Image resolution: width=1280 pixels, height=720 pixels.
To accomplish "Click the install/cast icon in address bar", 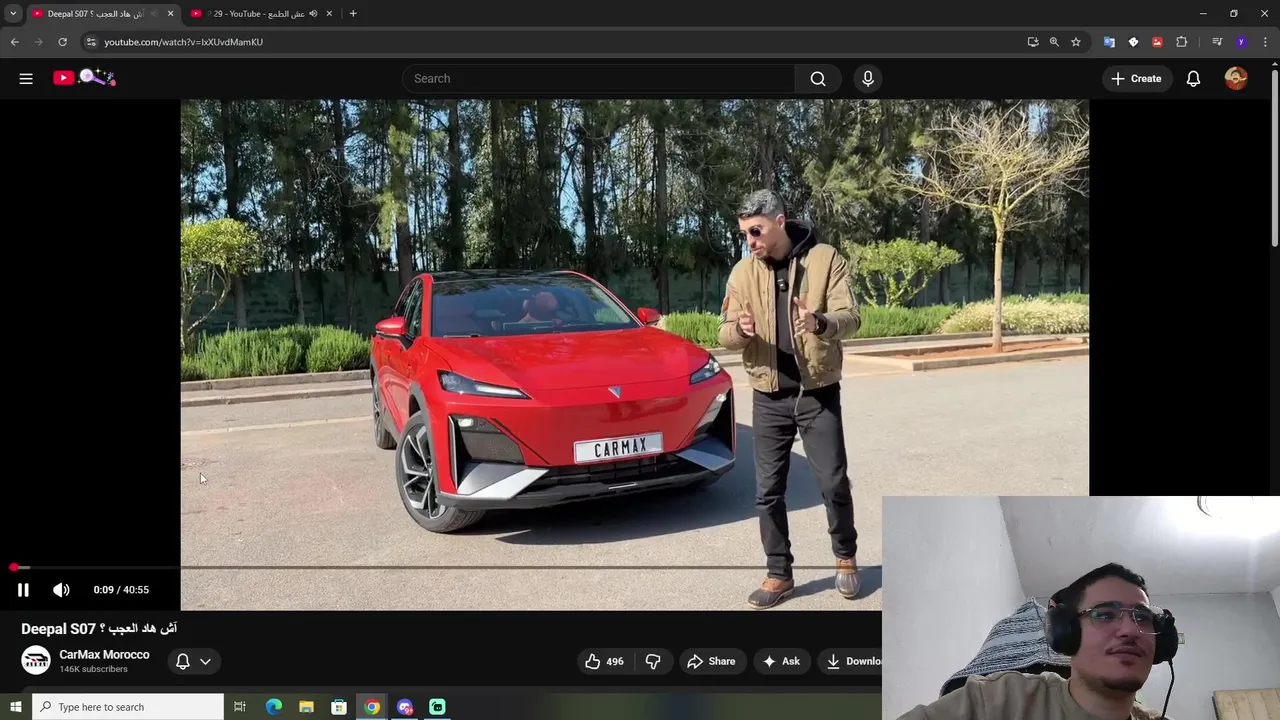I will 1033,42.
